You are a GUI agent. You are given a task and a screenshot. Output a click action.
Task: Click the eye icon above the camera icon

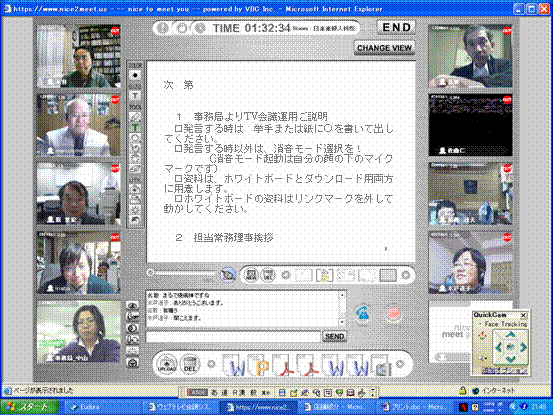click(x=132, y=305)
